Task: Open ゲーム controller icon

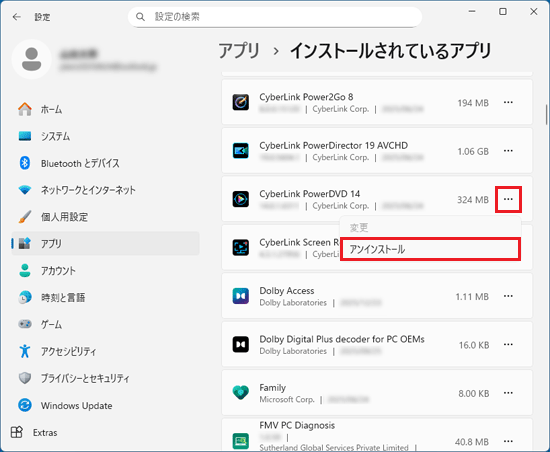Action: coord(25,324)
